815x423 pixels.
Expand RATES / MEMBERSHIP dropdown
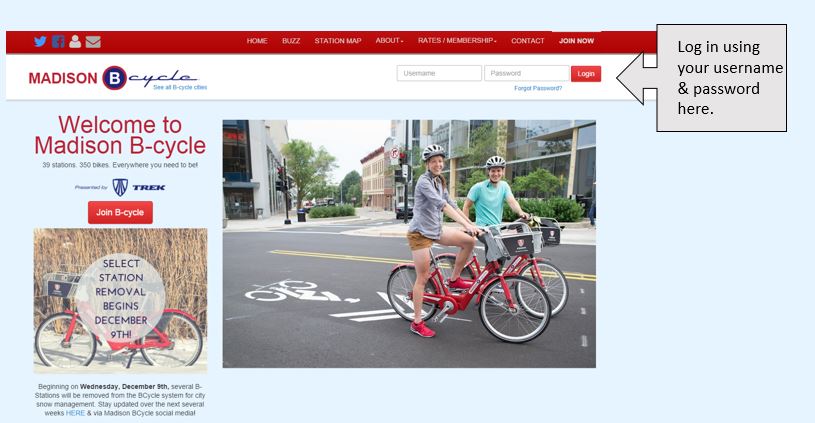457,41
